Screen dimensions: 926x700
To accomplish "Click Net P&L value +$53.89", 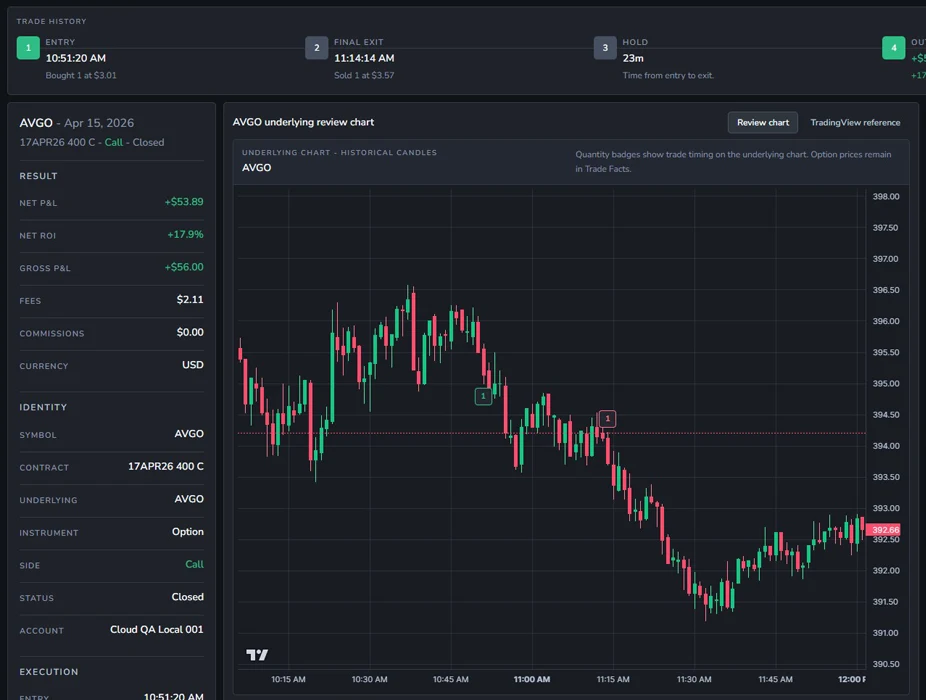I will click(x=184, y=202).
